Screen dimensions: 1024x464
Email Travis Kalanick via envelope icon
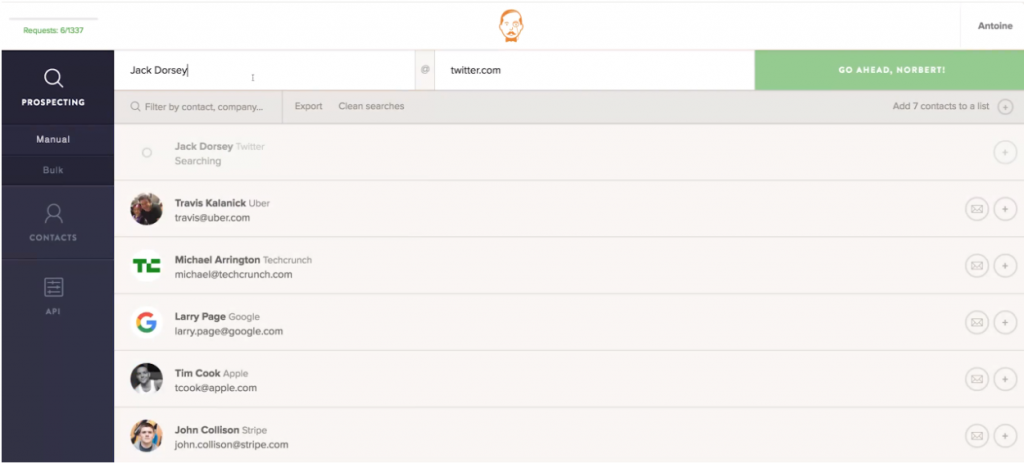[976, 210]
